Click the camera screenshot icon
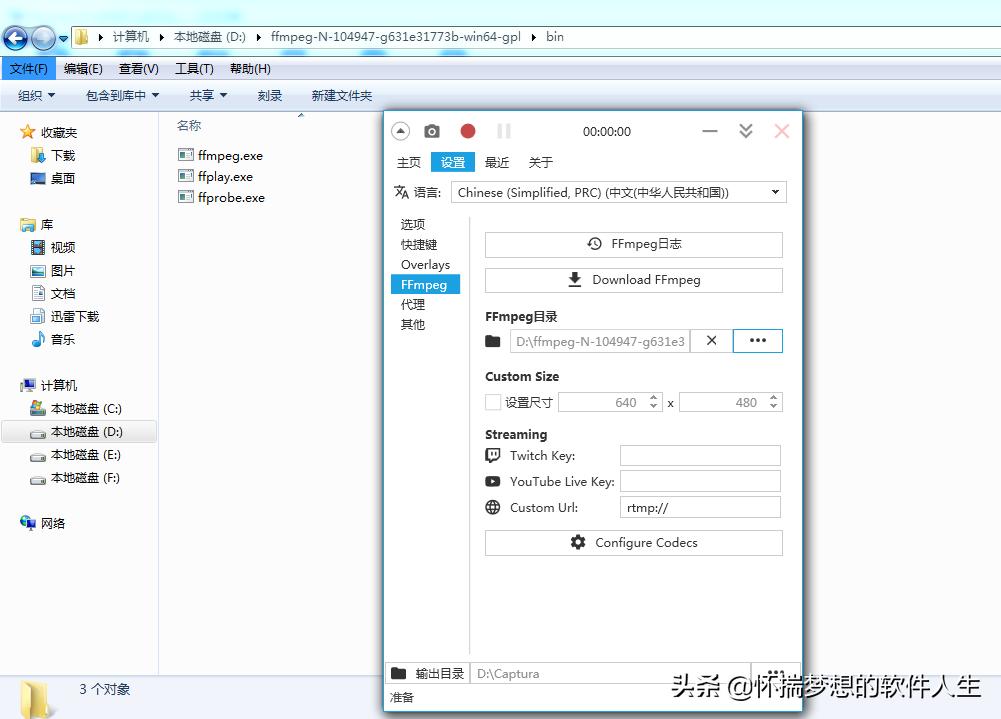The width and height of the screenshot is (1001, 719). 432,131
